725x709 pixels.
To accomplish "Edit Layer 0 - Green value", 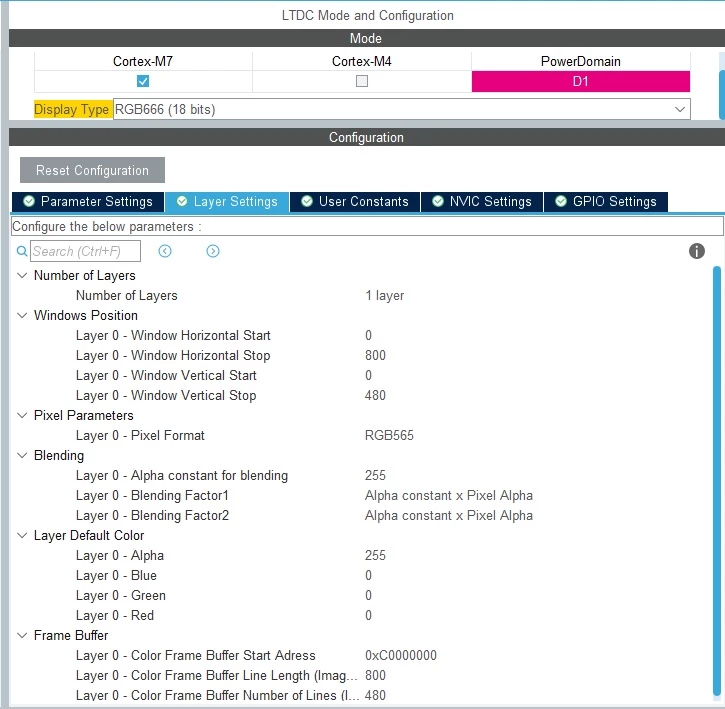I will click(369, 596).
